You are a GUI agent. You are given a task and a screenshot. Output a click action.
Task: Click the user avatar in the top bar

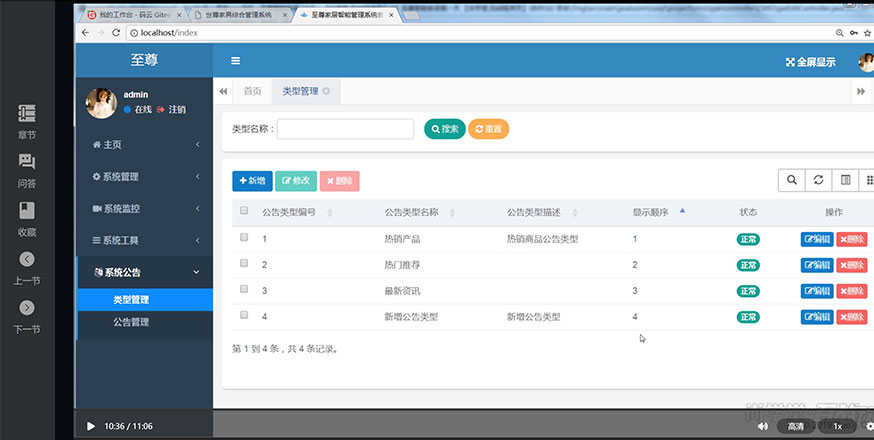point(867,62)
